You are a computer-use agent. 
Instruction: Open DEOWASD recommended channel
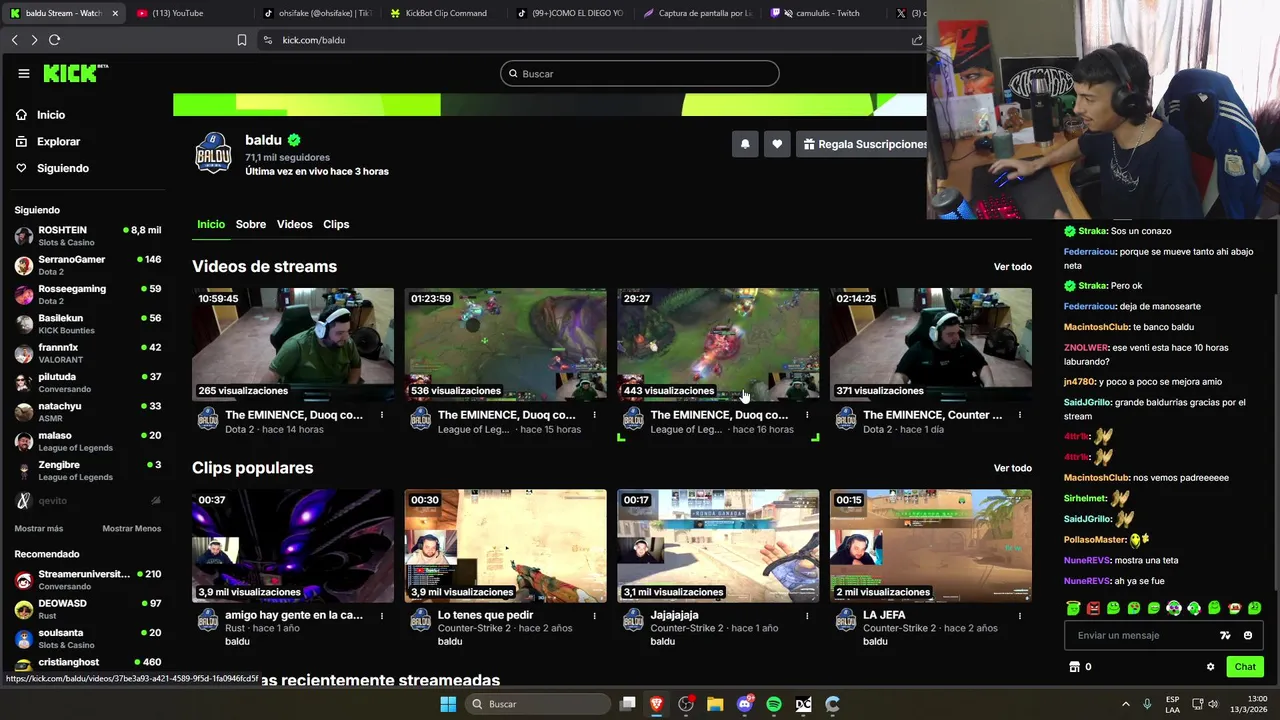[88, 609]
